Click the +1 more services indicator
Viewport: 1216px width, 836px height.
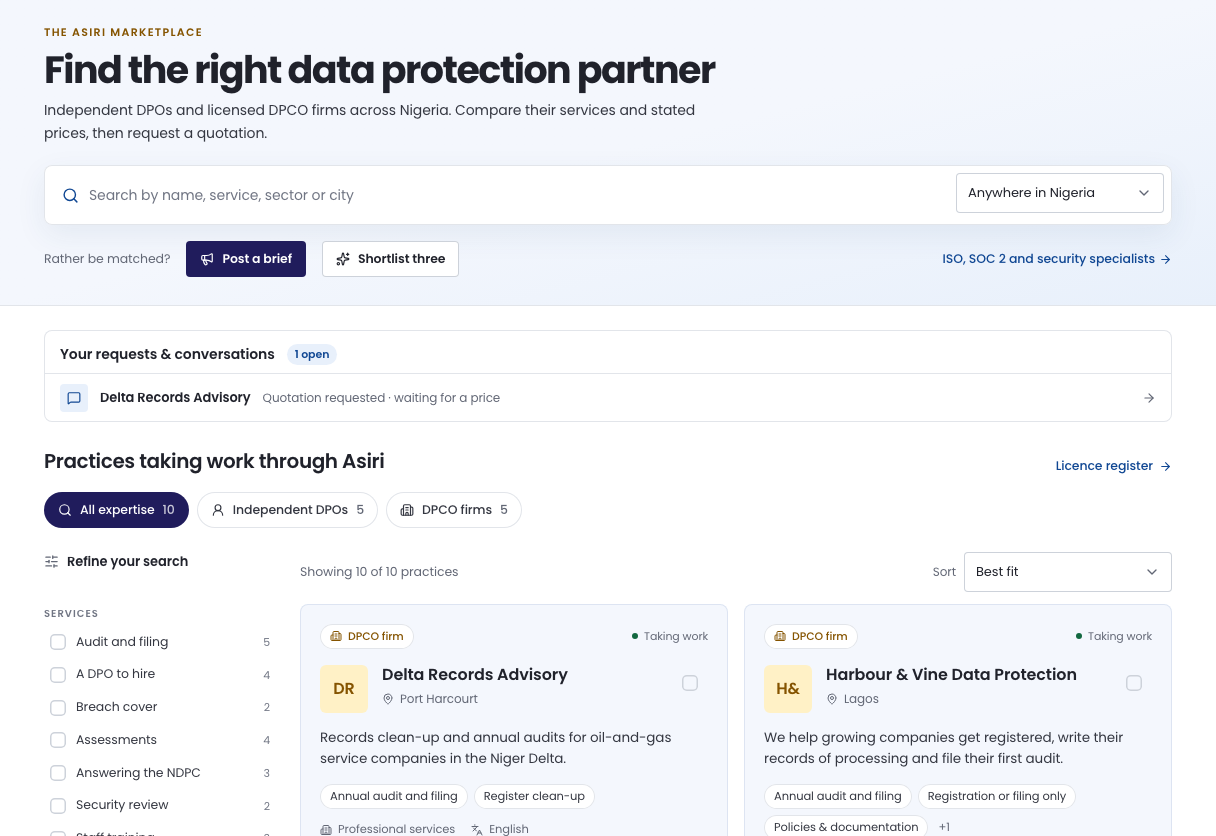tap(944, 827)
